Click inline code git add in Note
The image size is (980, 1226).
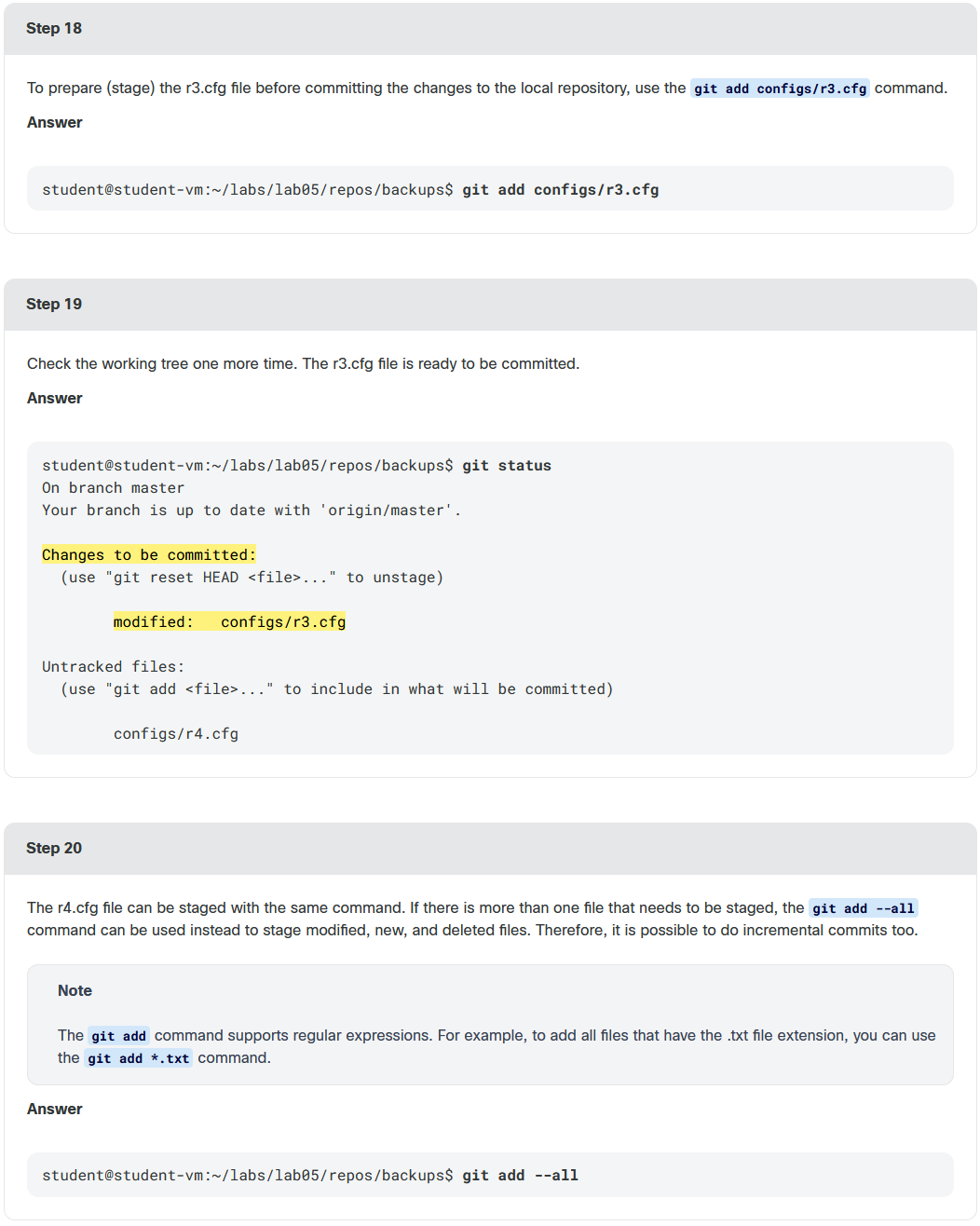(118, 1036)
